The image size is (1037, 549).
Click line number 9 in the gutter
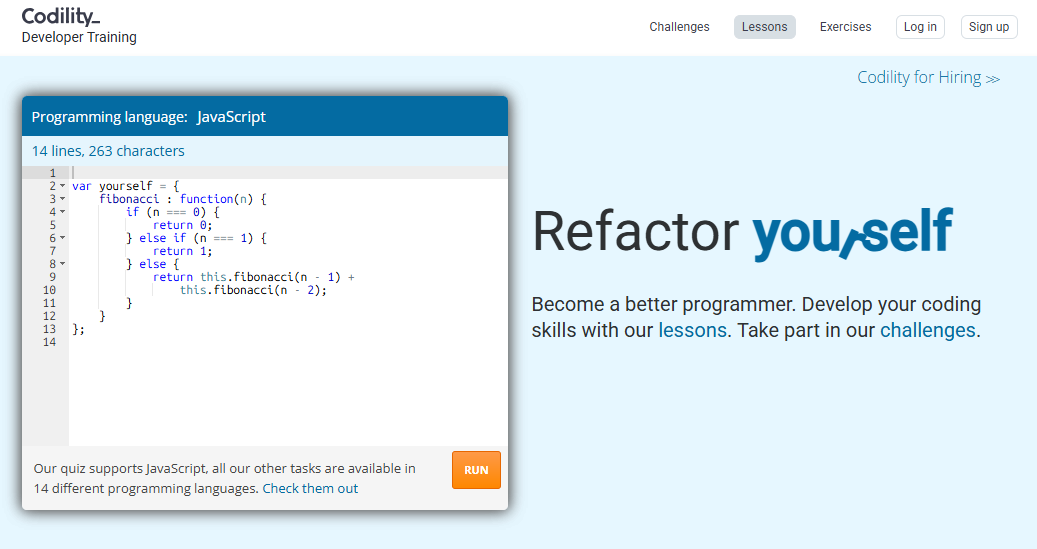pyautogui.click(x=52, y=276)
